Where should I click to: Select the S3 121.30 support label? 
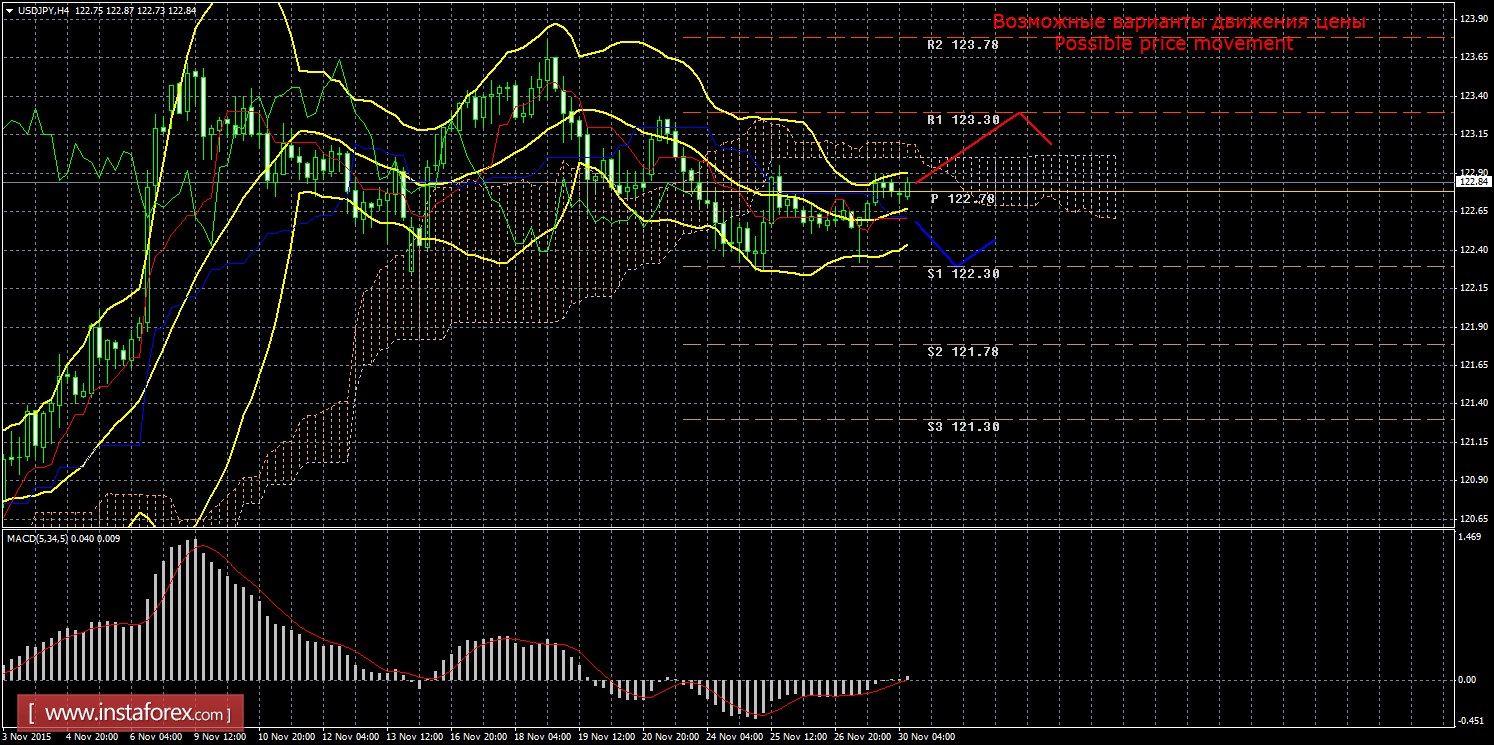click(962, 427)
